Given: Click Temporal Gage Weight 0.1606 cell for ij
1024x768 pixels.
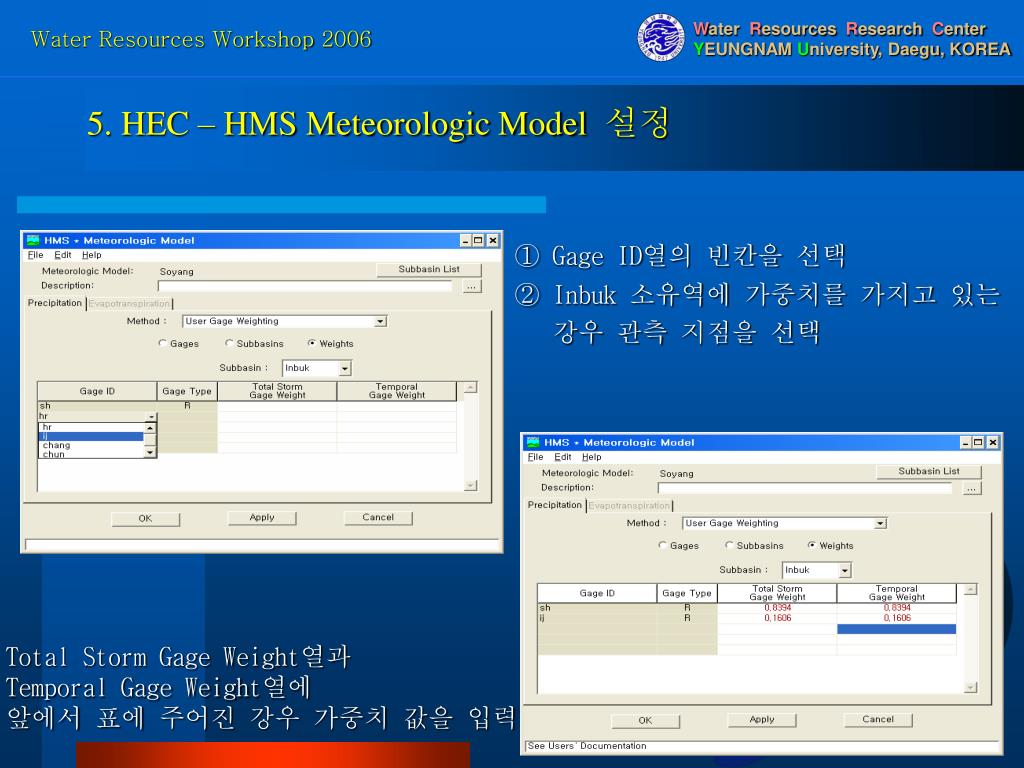Looking at the screenshot, I should (897, 618).
